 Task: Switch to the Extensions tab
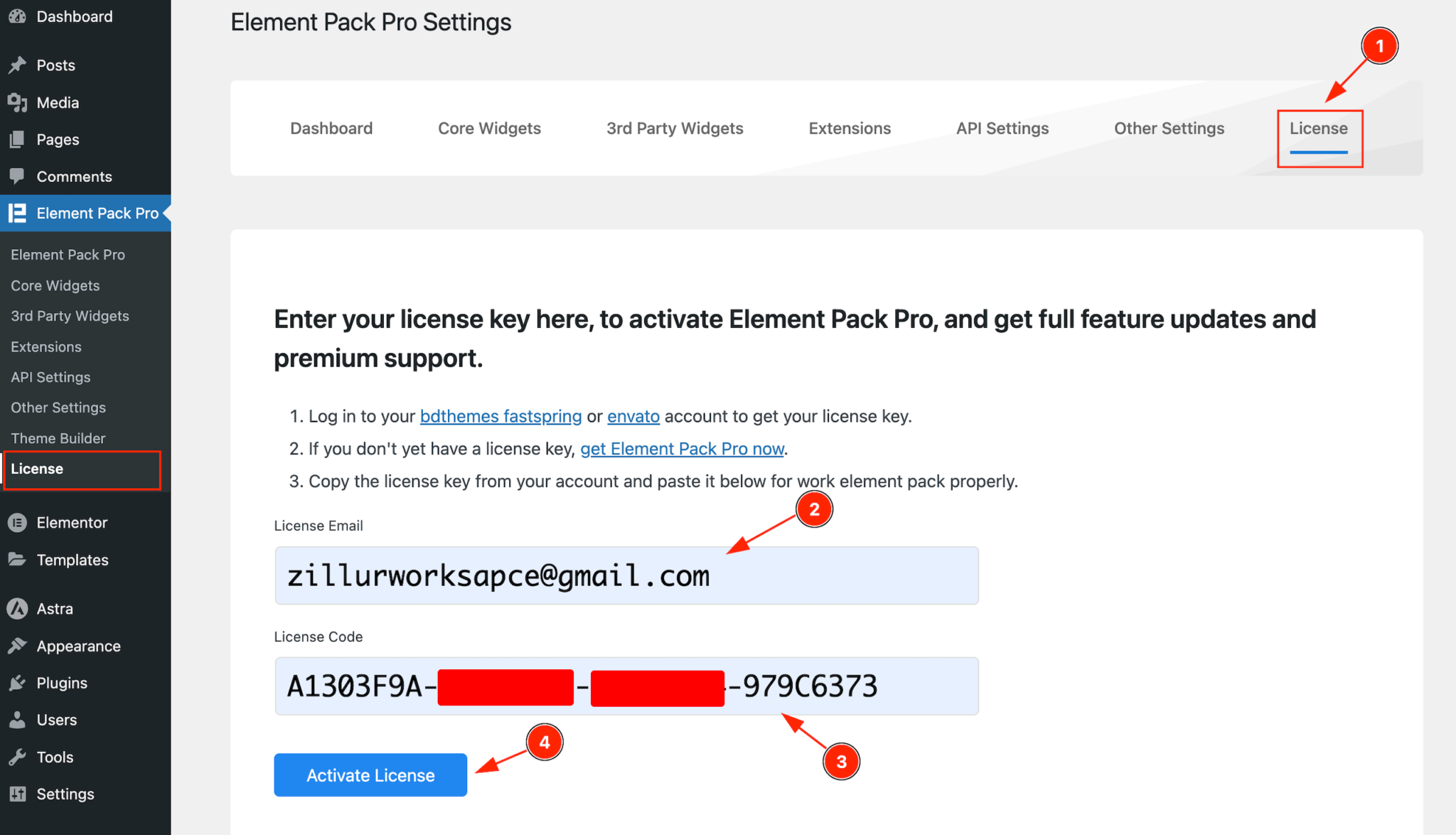tap(849, 128)
